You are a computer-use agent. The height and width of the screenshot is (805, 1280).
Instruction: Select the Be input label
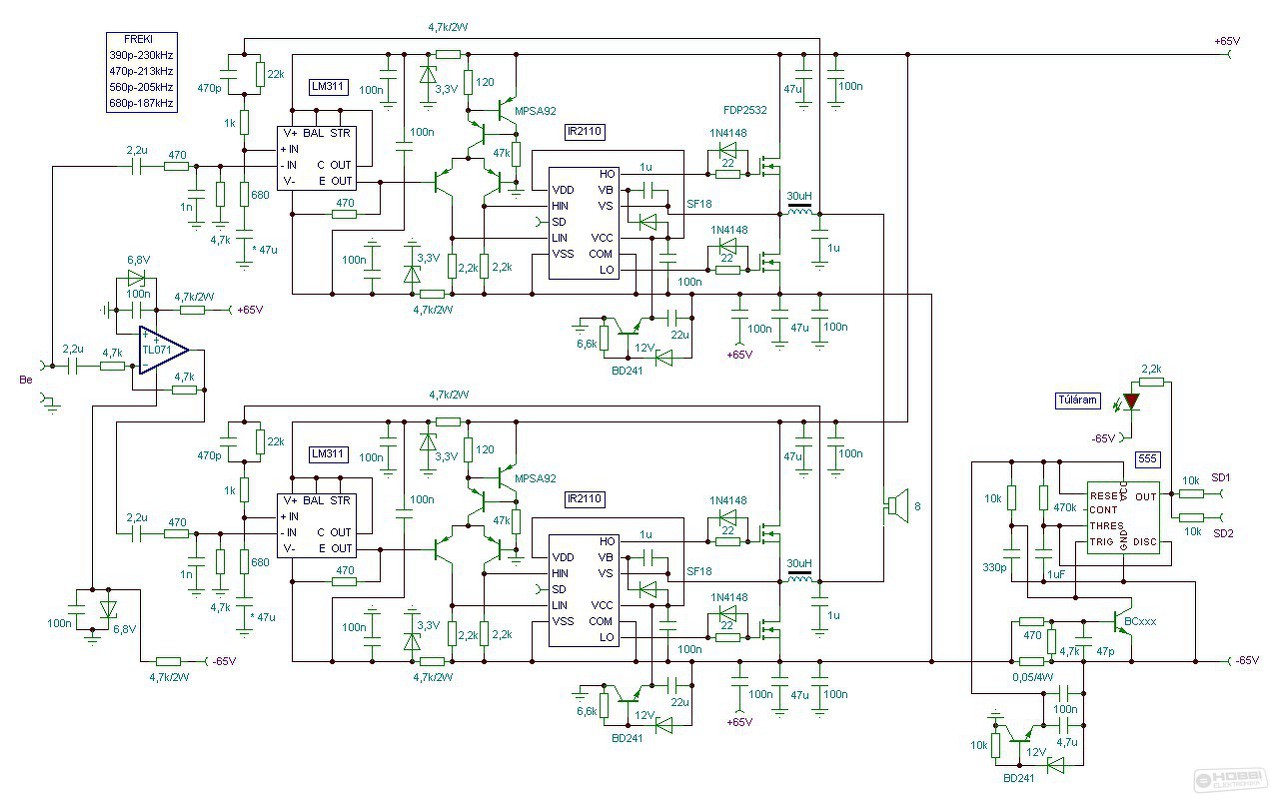pos(24,380)
